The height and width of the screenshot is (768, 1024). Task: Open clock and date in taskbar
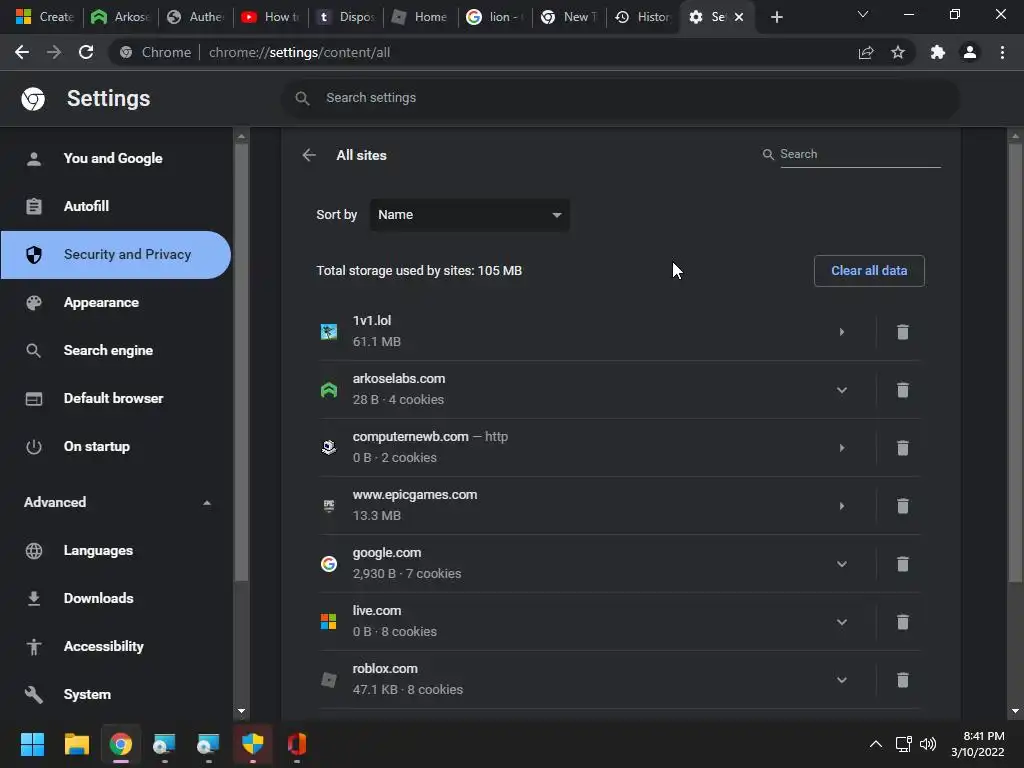[978, 744]
